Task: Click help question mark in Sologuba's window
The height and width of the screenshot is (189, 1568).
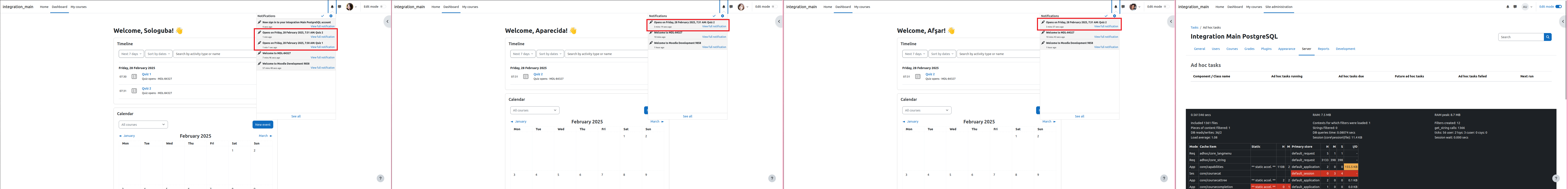Action: pyautogui.click(x=380, y=178)
